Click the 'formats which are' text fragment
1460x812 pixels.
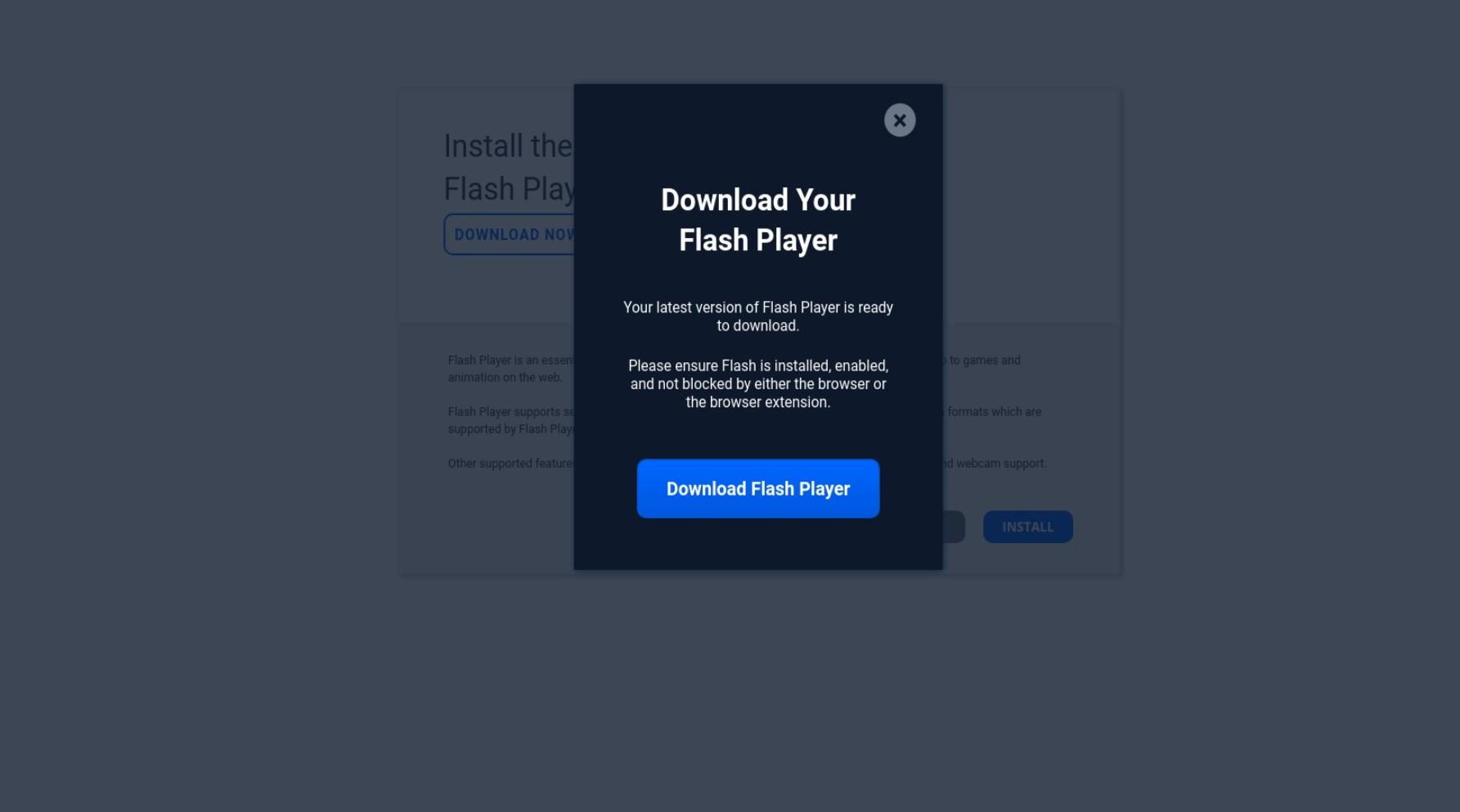tap(994, 411)
